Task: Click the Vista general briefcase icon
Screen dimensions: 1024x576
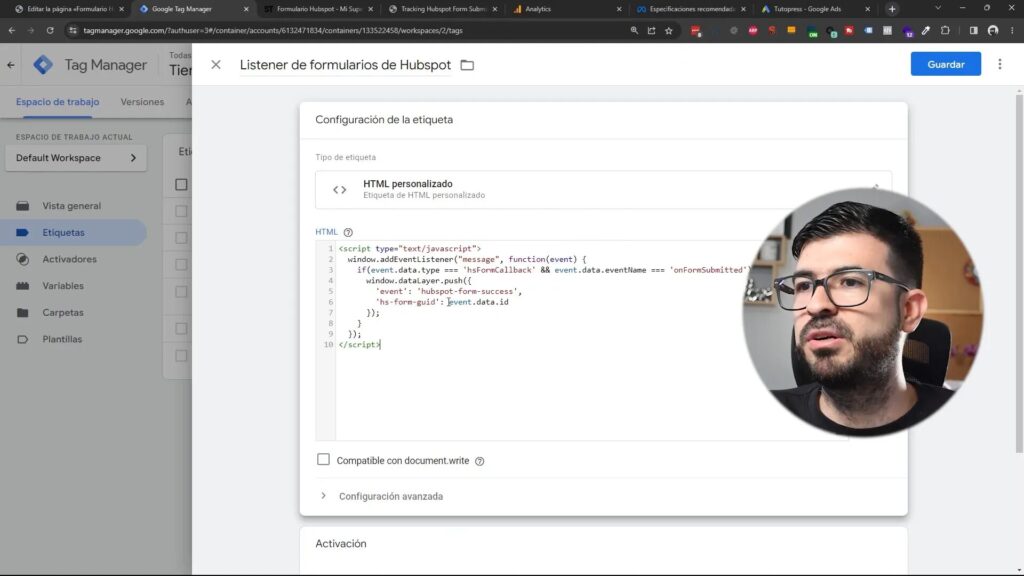Action: point(22,206)
